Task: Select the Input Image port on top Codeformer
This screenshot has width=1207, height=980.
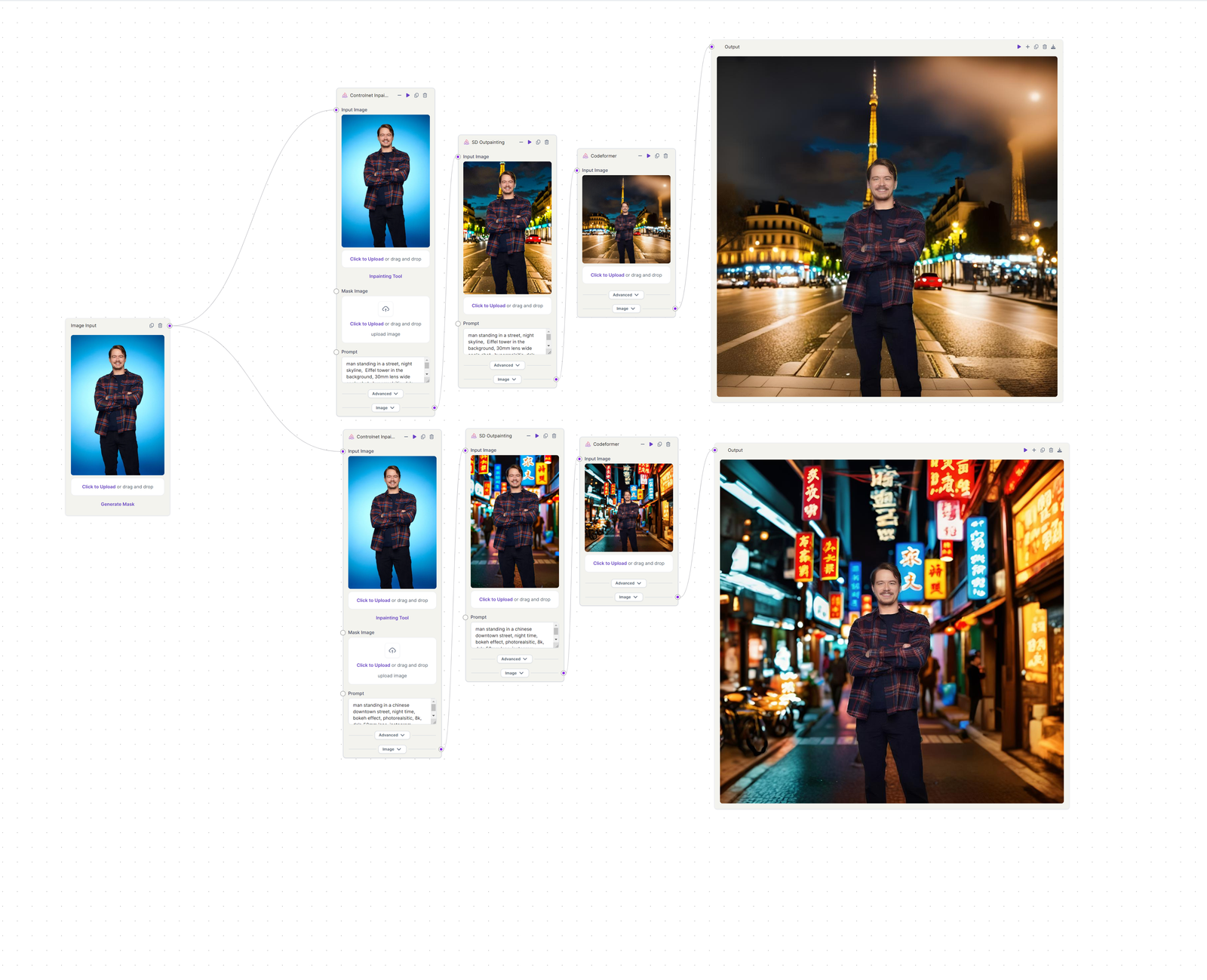Action: [576, 171]
